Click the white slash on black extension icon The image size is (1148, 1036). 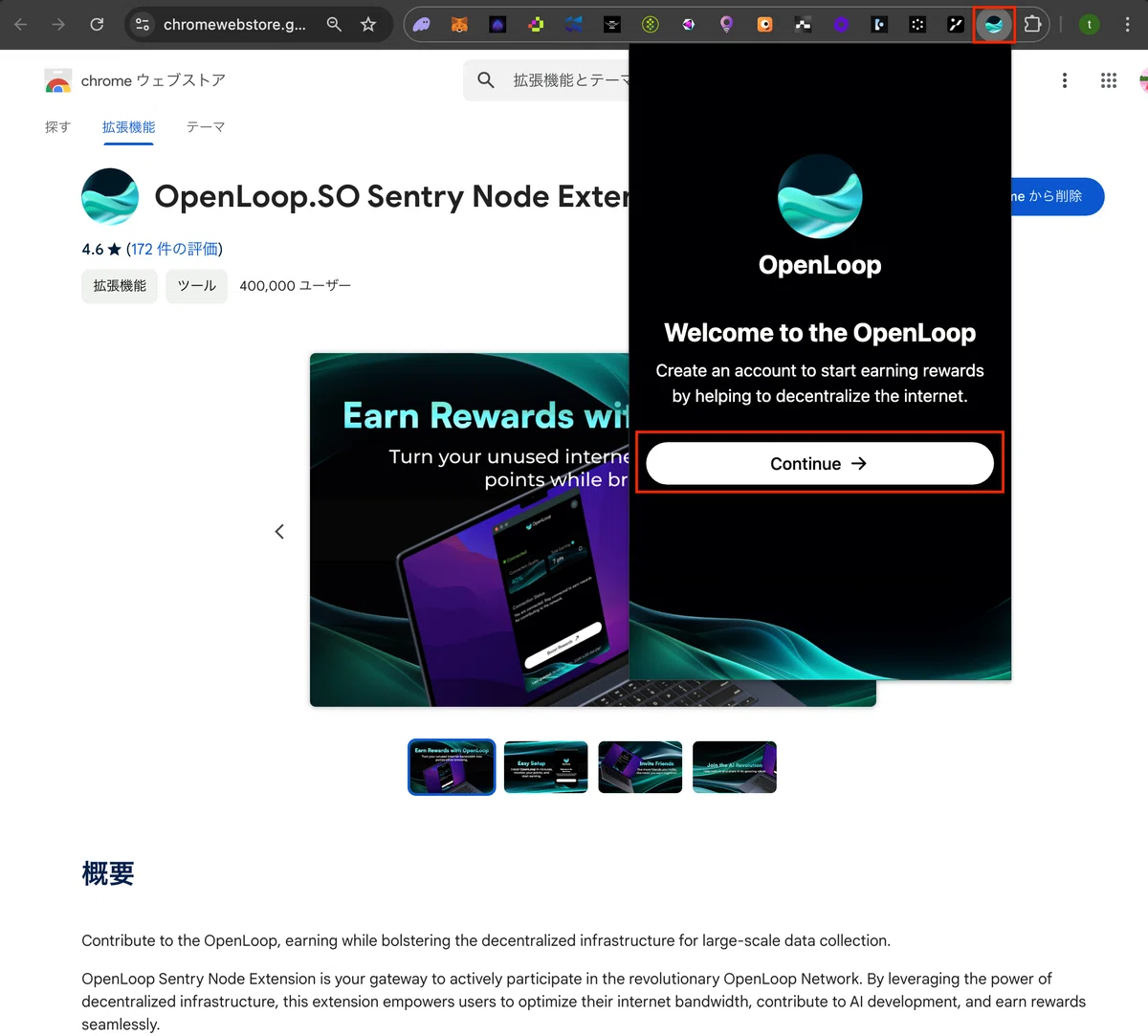(956, 25)
